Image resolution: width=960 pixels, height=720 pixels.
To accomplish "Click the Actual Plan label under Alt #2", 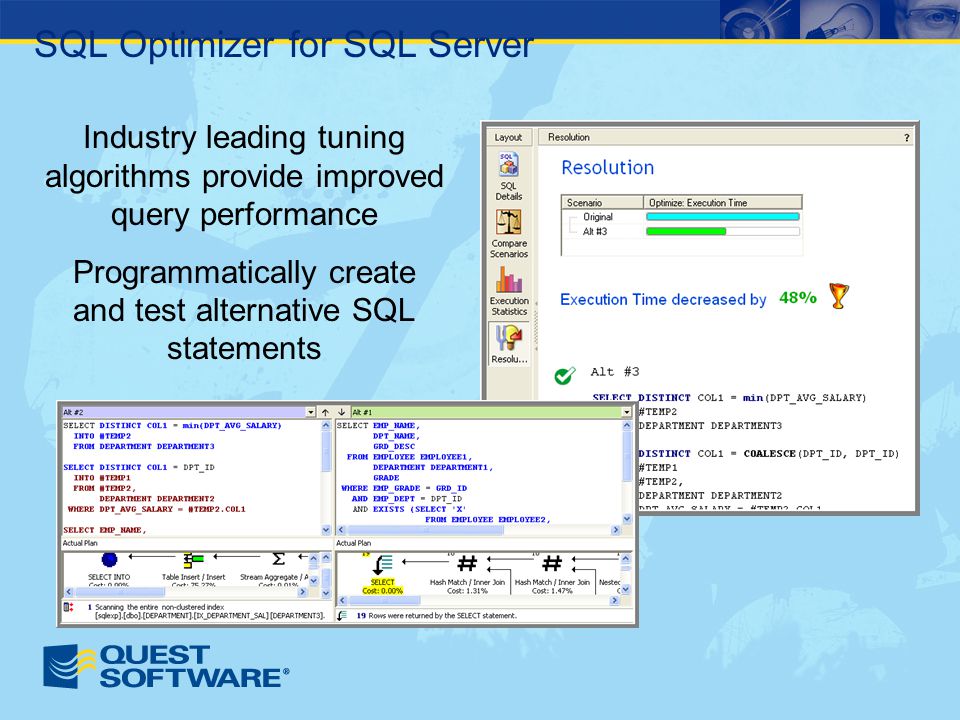I will [80, 543].
